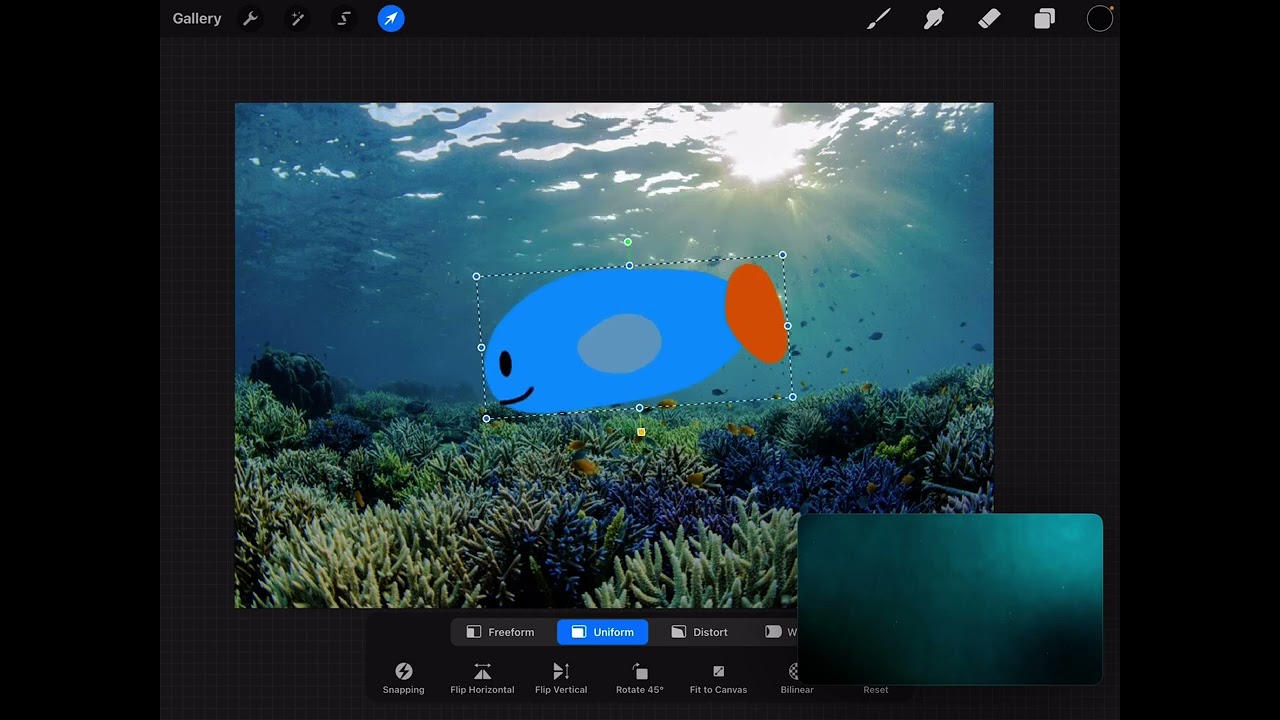1280x720 pixels.
Task: Select the Paint brush tool
Action: [878, 19]
